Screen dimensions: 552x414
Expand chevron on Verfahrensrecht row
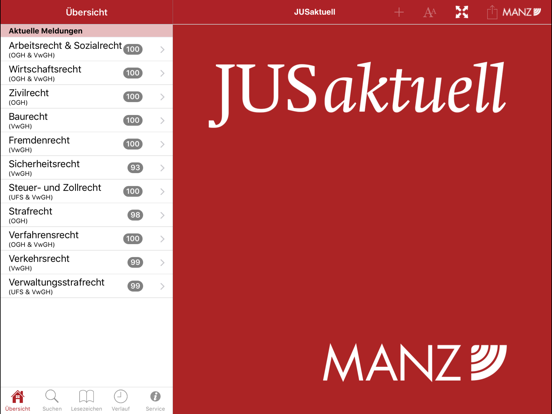click(x=162, y=239)
